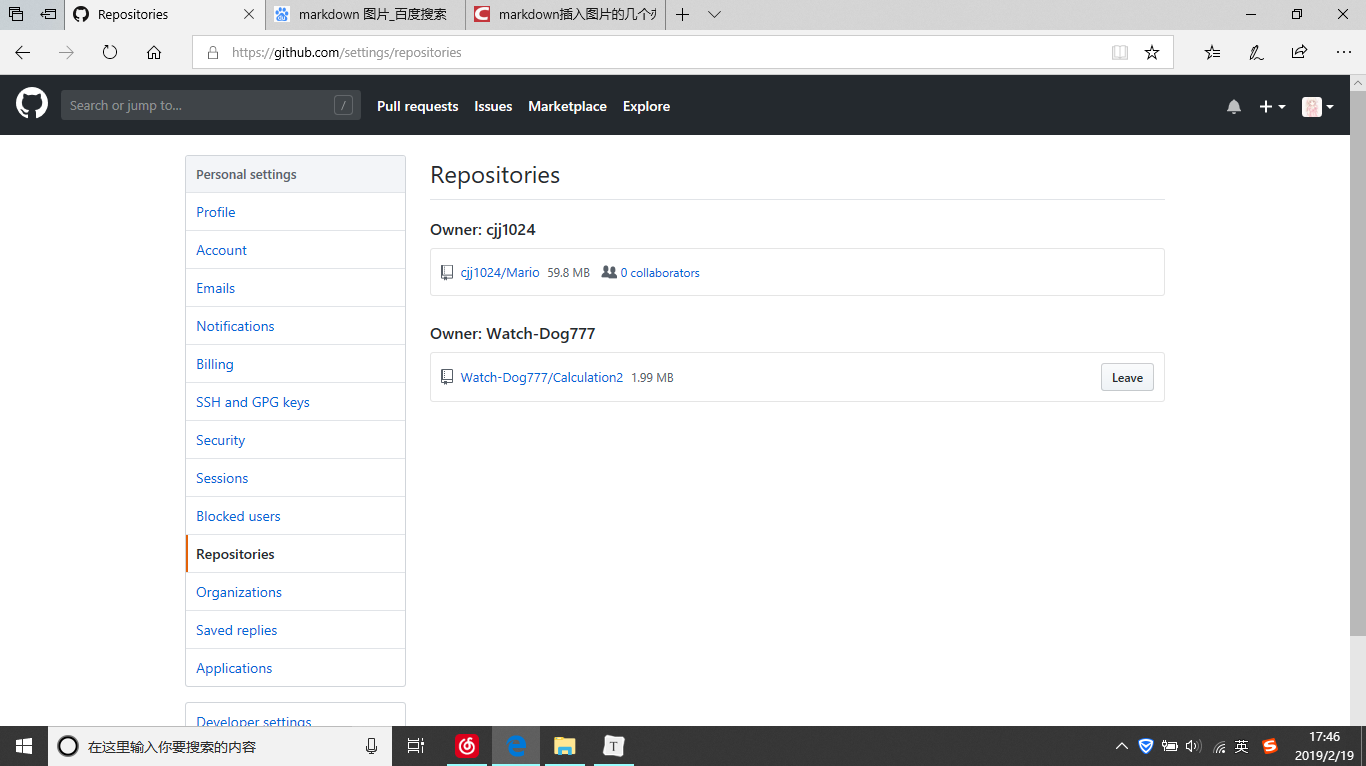Click the GitHub octocat logo

click(x=31, y=104)
